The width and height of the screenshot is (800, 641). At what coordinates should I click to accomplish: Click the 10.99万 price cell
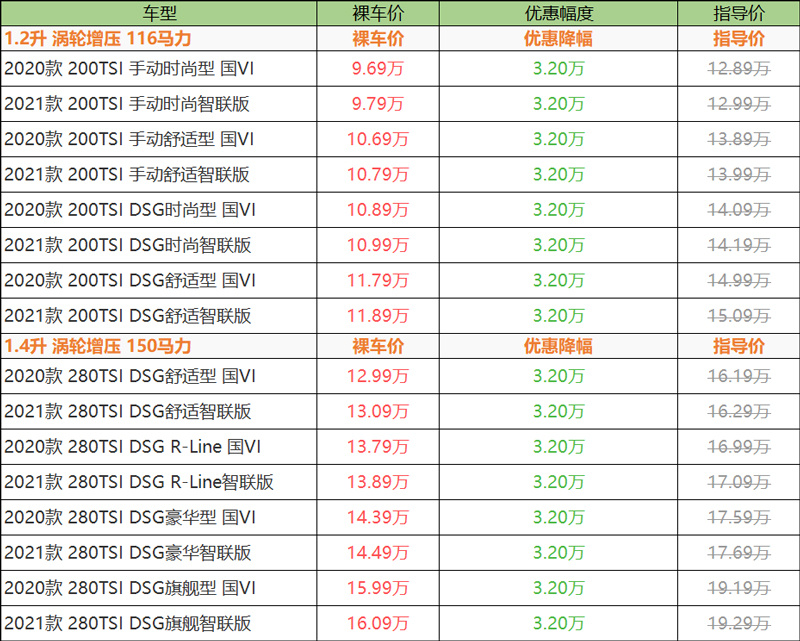(x=378, y=245)
